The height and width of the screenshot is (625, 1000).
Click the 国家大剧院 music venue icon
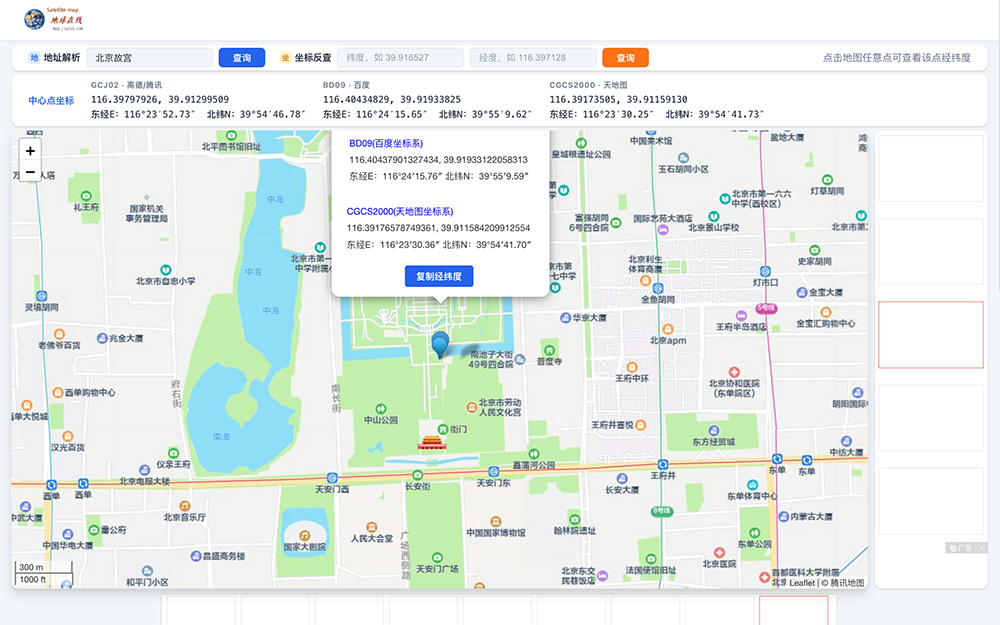(305, 535)
